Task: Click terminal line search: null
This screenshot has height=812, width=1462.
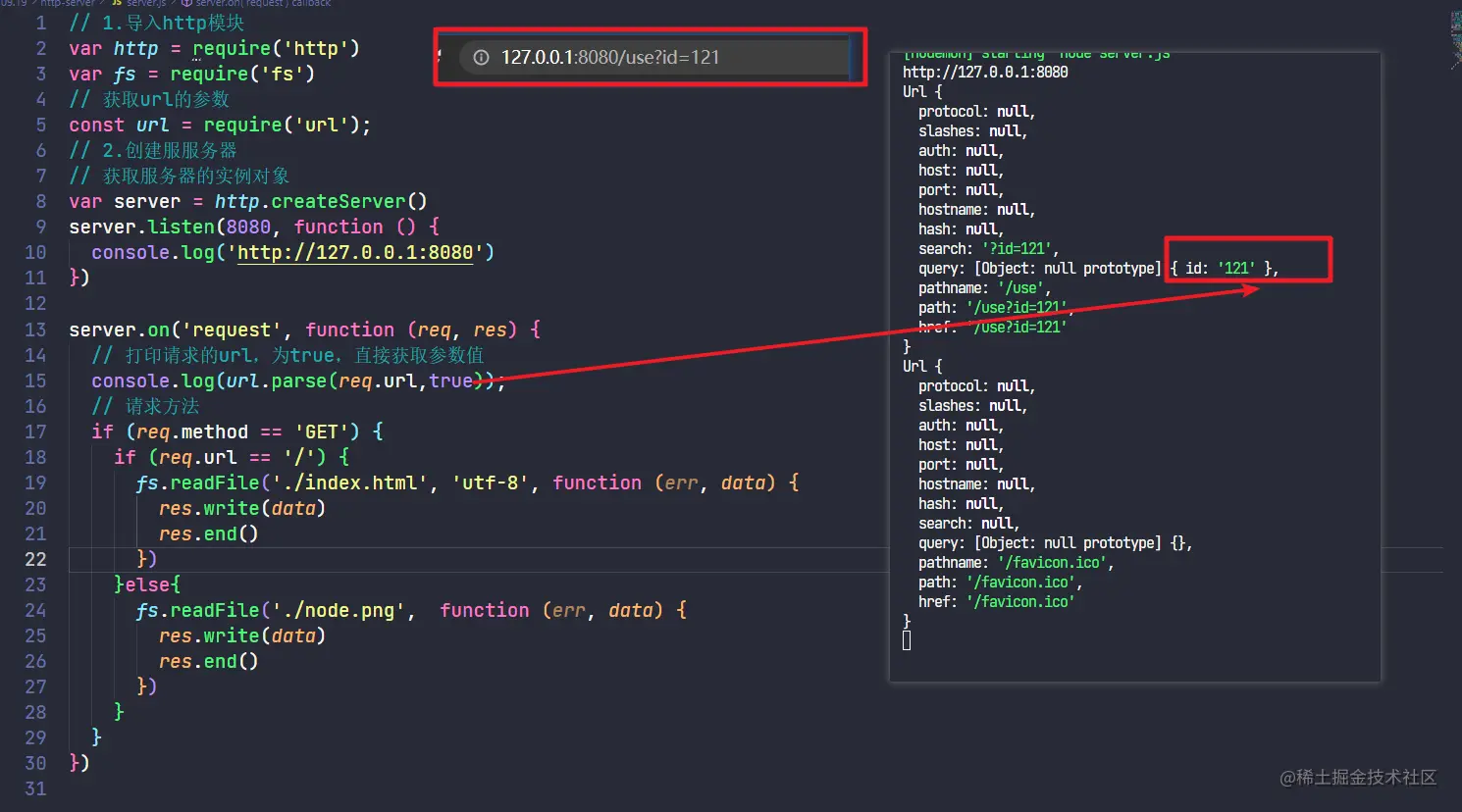Action: pos(968,524)
